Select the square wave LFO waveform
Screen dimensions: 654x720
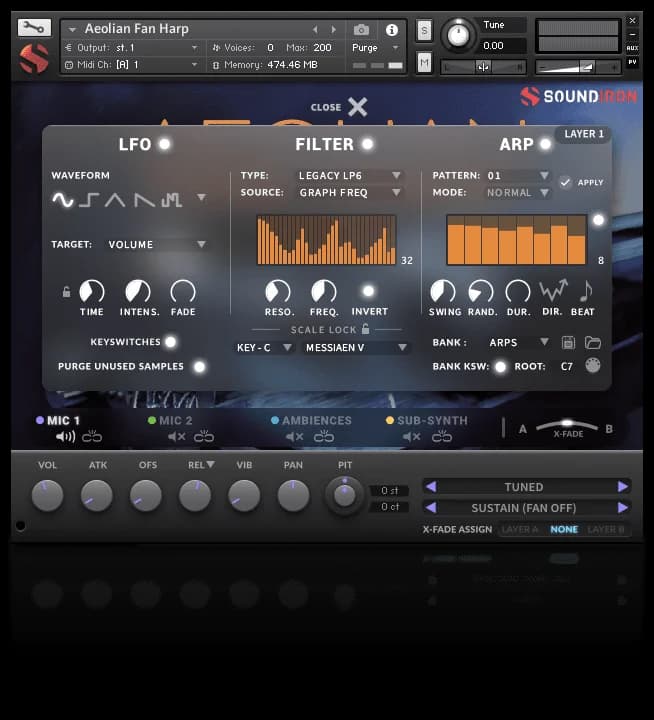89,200
